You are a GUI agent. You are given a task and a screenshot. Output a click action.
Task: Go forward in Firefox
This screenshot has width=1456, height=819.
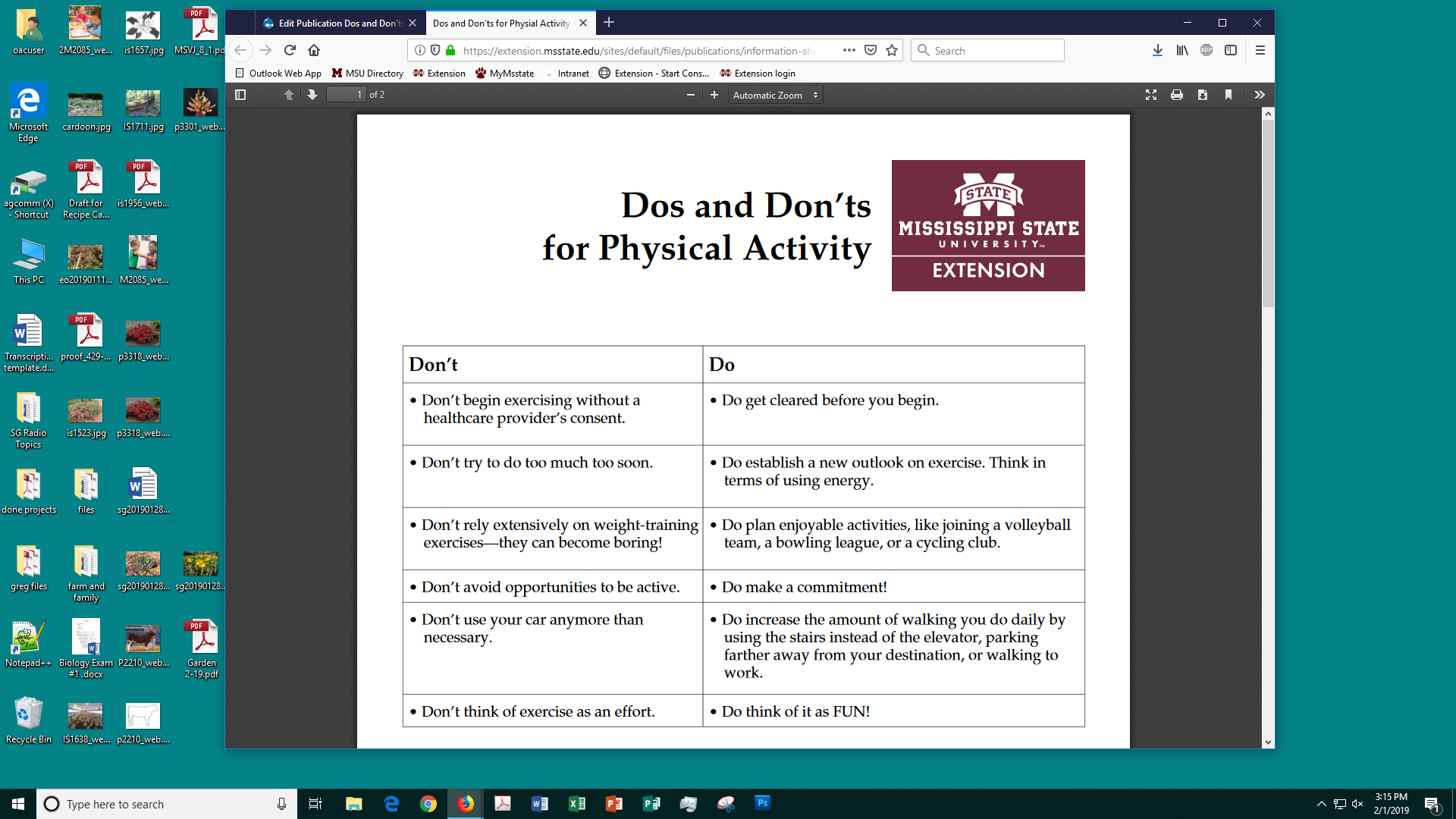click(265, 50)
